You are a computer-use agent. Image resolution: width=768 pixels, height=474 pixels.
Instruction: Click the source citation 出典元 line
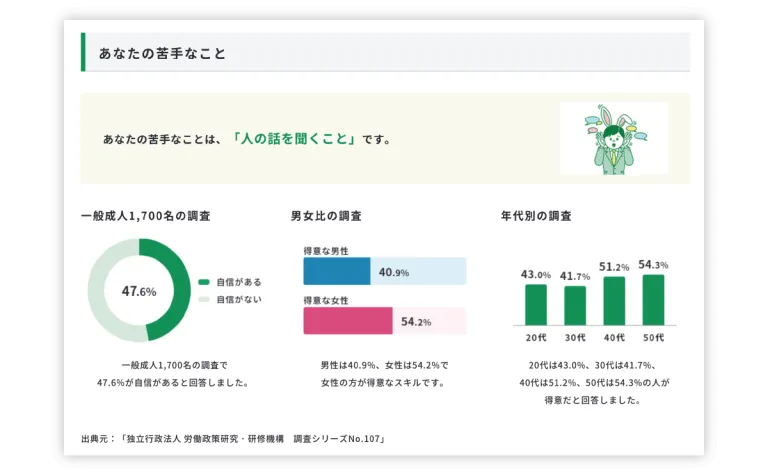[x=234, y=439]
